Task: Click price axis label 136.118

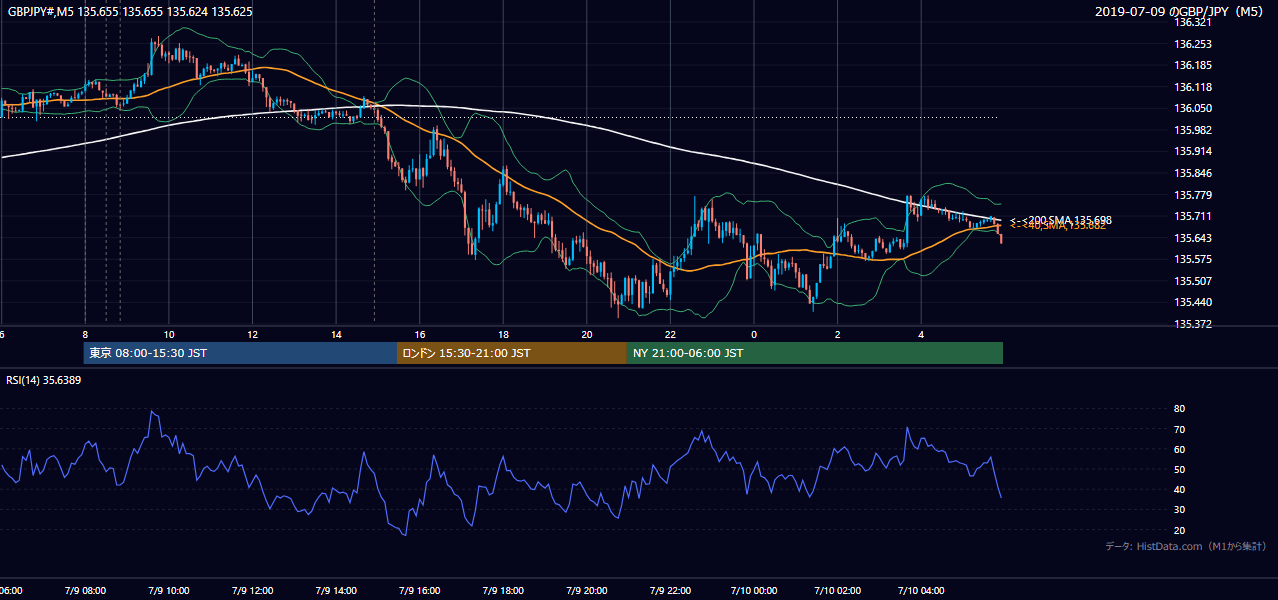Action: (1192, 87)
